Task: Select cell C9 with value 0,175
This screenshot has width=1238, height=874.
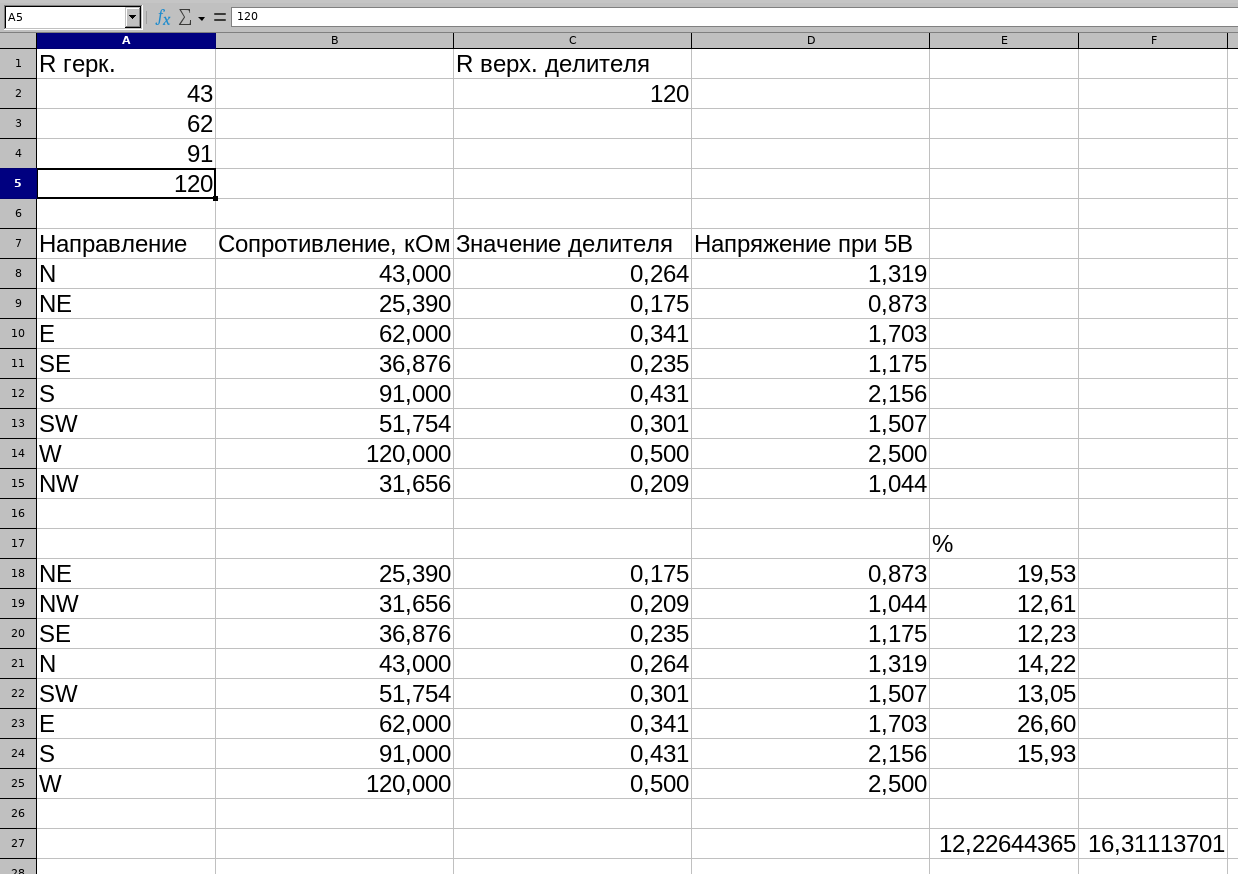Action: point(572,304)
